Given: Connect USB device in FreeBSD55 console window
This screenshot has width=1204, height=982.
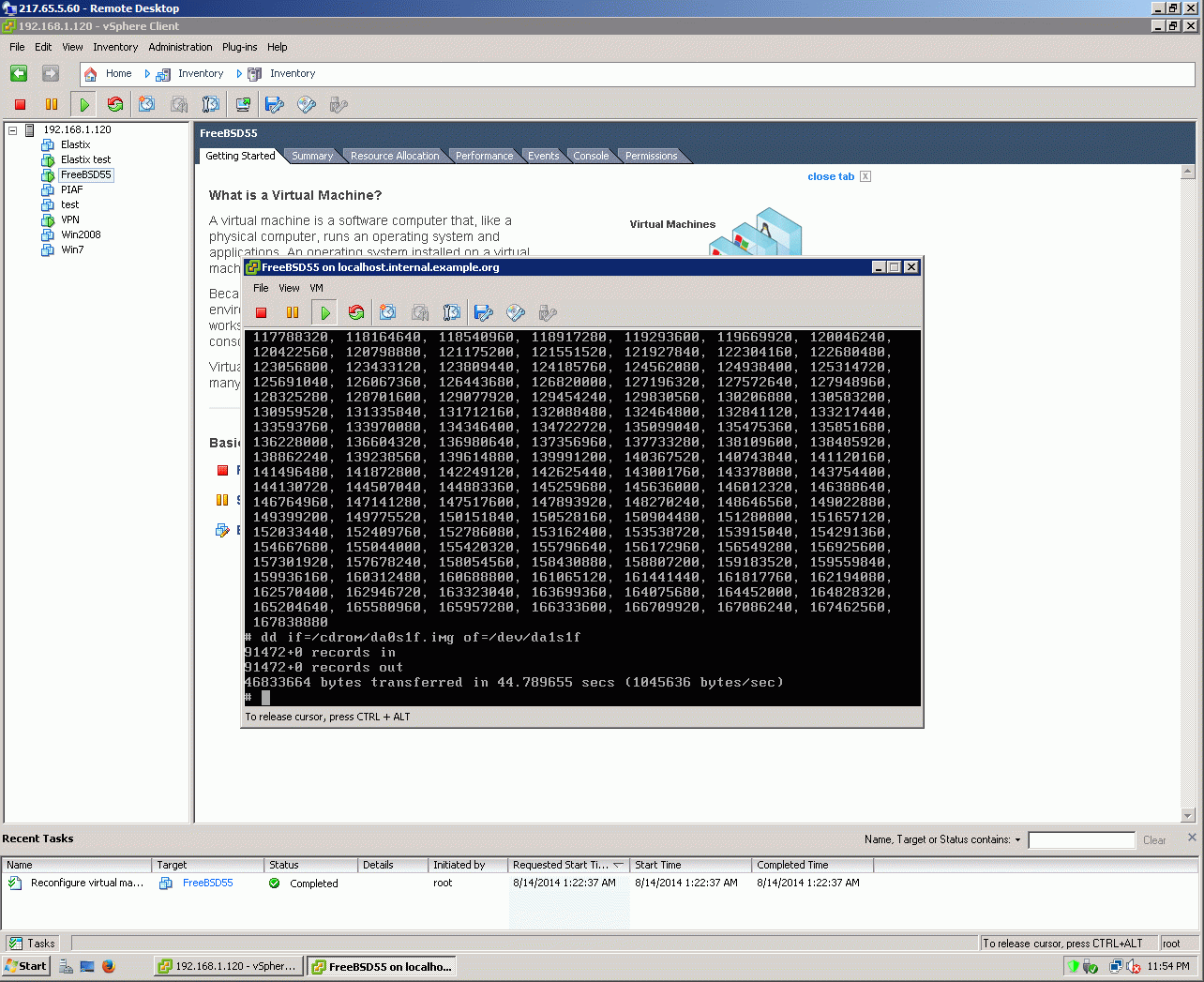Looking at the screenshot, I should [548, 312].
